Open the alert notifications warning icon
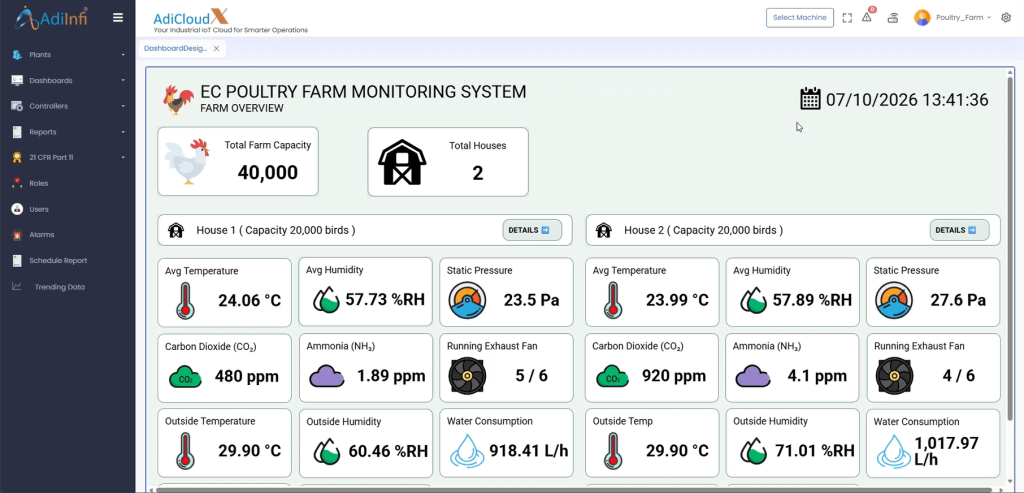The image size is (1024, 493). click(x=867, y=18)
